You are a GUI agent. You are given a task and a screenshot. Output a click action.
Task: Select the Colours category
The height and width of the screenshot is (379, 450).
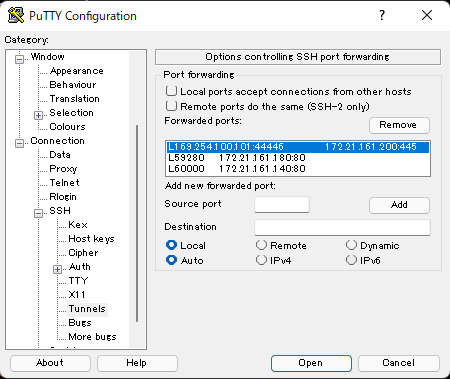pyautogui.click(x=67, y=127)
